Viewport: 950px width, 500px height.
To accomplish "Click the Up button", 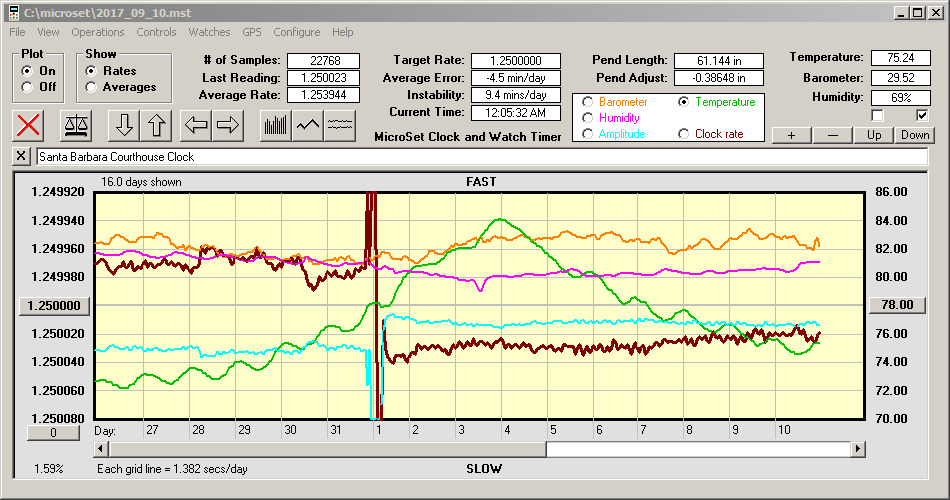I will click(874, 135).
